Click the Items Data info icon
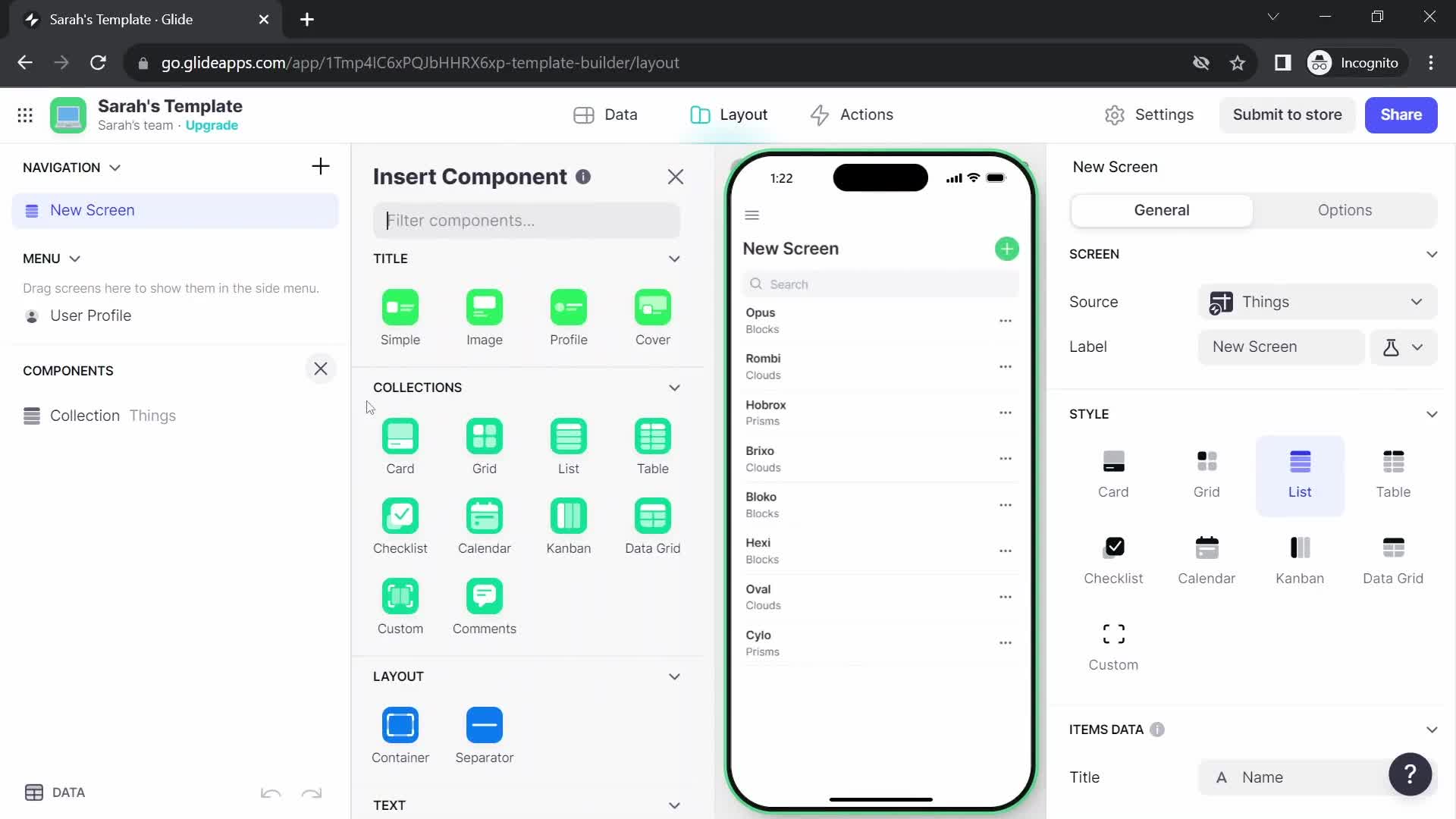Screen dimensions: 1456x819 click(1156, 730)
